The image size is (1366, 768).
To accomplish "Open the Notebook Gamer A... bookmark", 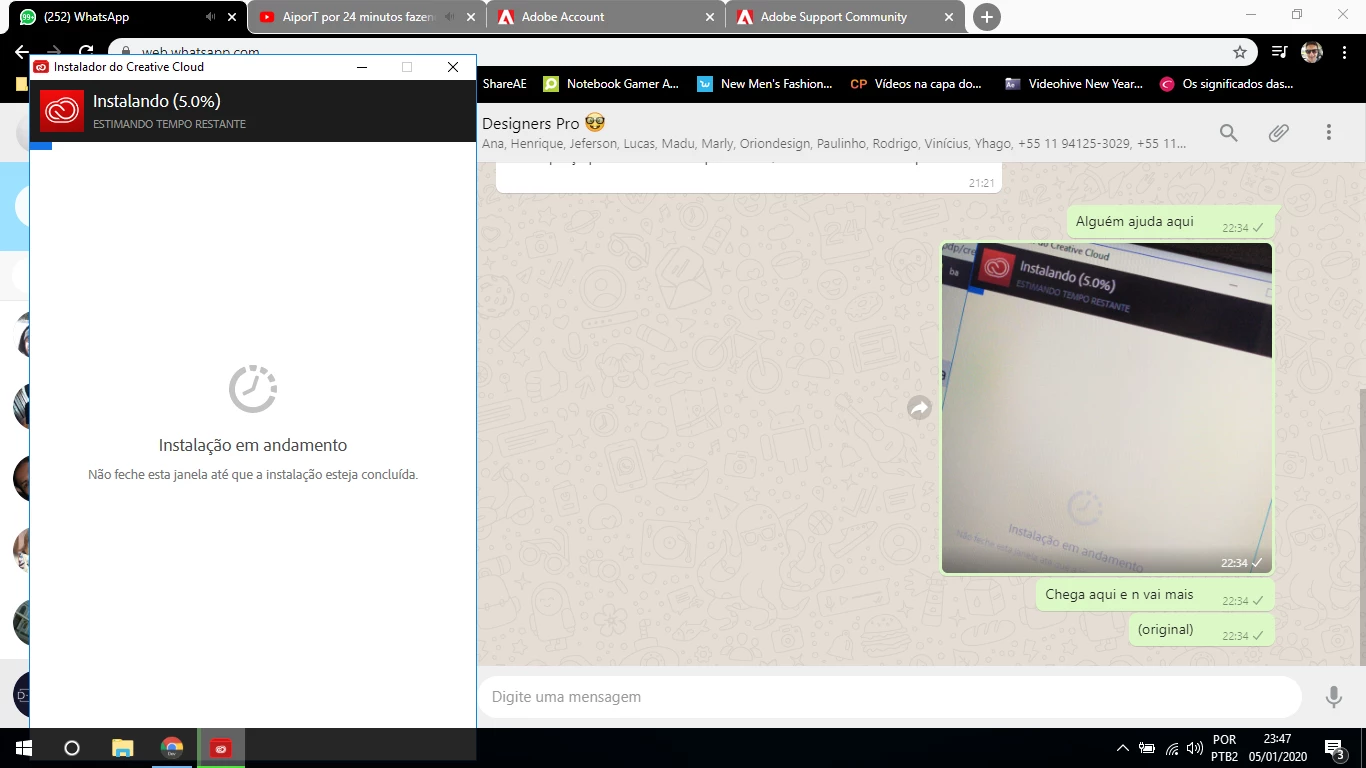I will tap(611, 84).
